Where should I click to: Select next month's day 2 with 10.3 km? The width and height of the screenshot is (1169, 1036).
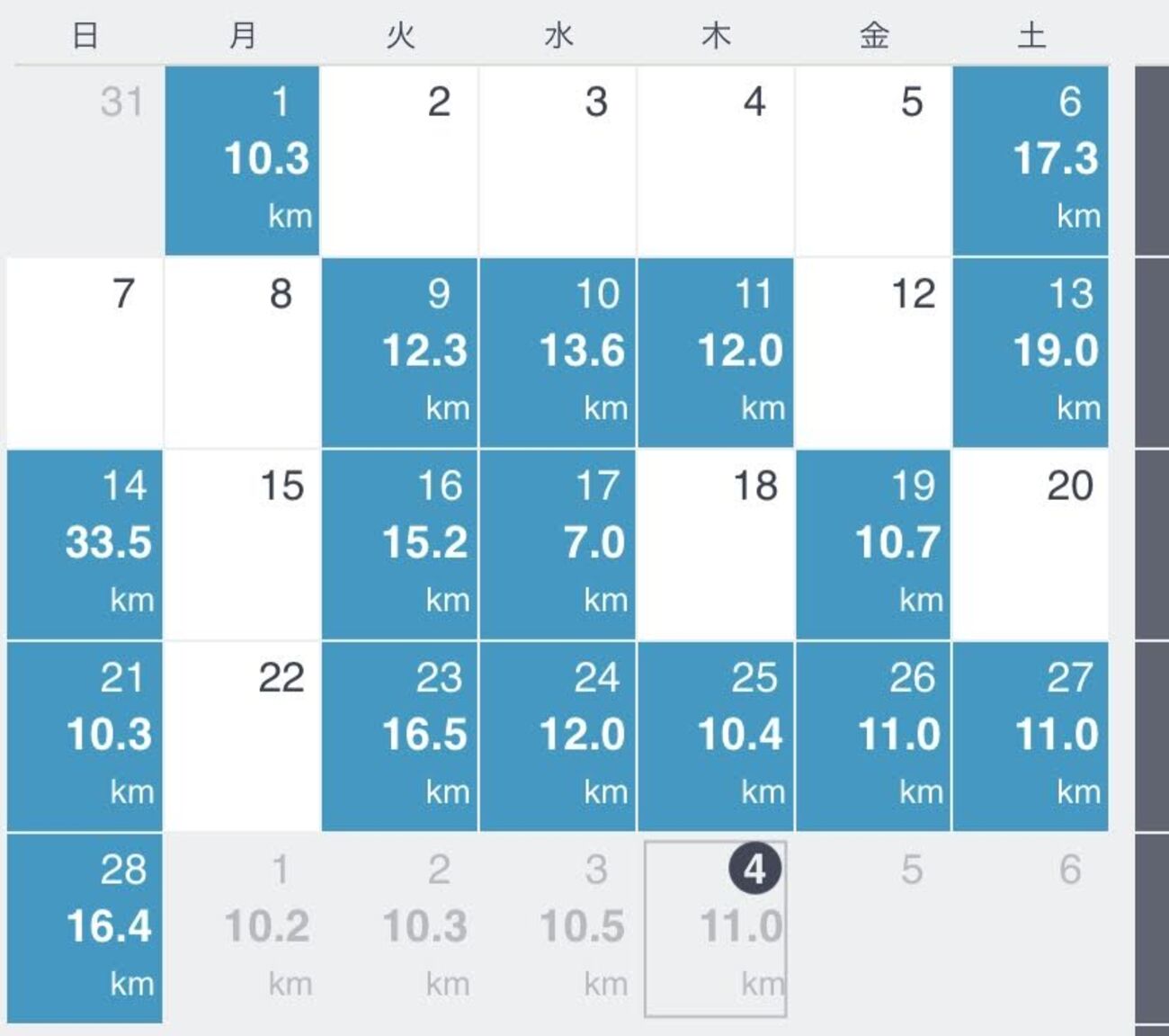pyautogui.click(x=400, y=928)
